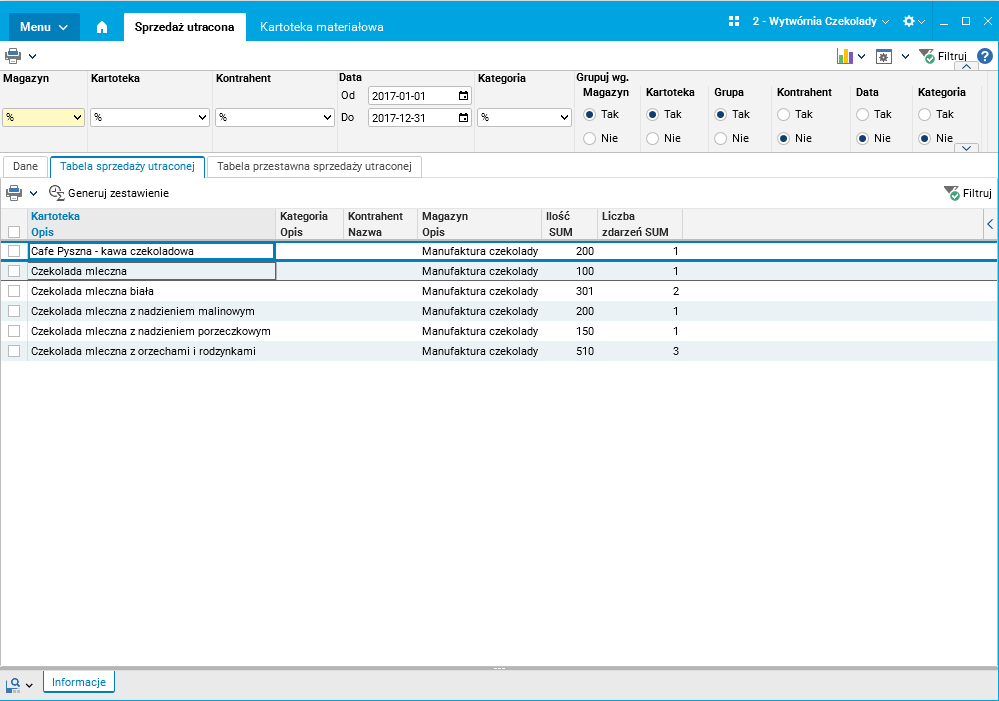Click the window settings icon beside the chart

coord(883,56)
